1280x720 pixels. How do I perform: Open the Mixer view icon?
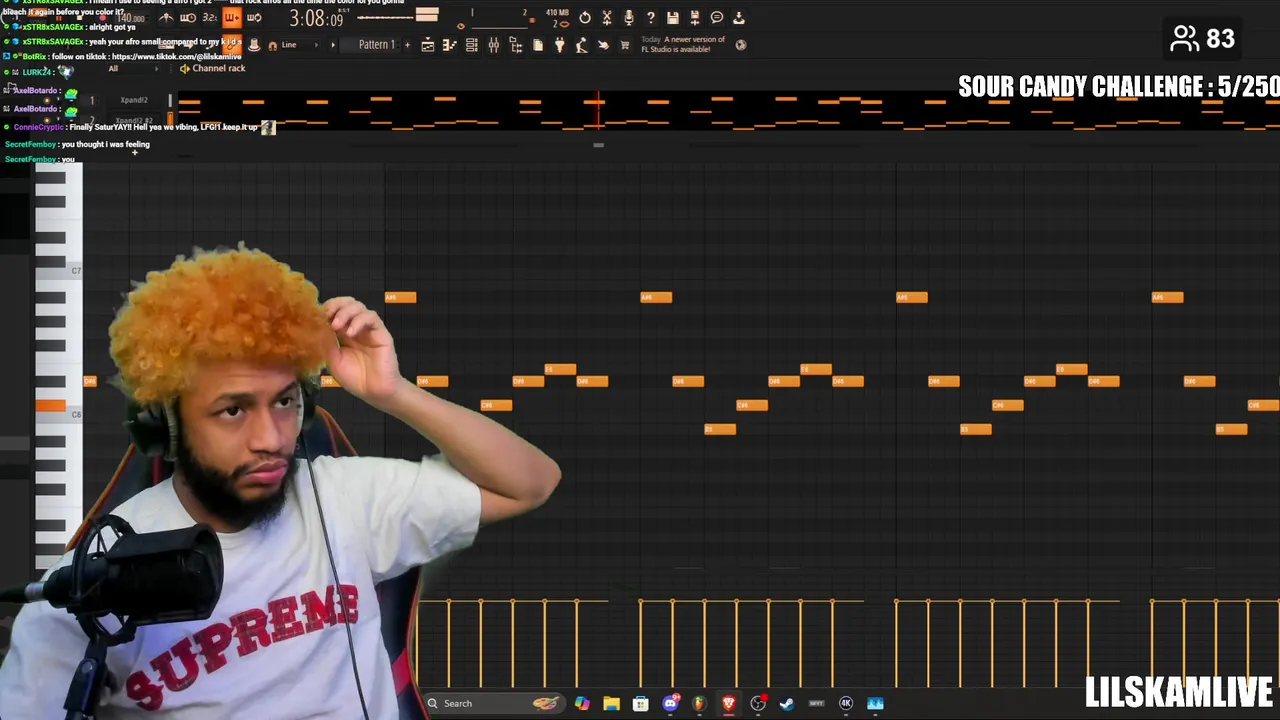pyautogui.click(x=493, y=45)
